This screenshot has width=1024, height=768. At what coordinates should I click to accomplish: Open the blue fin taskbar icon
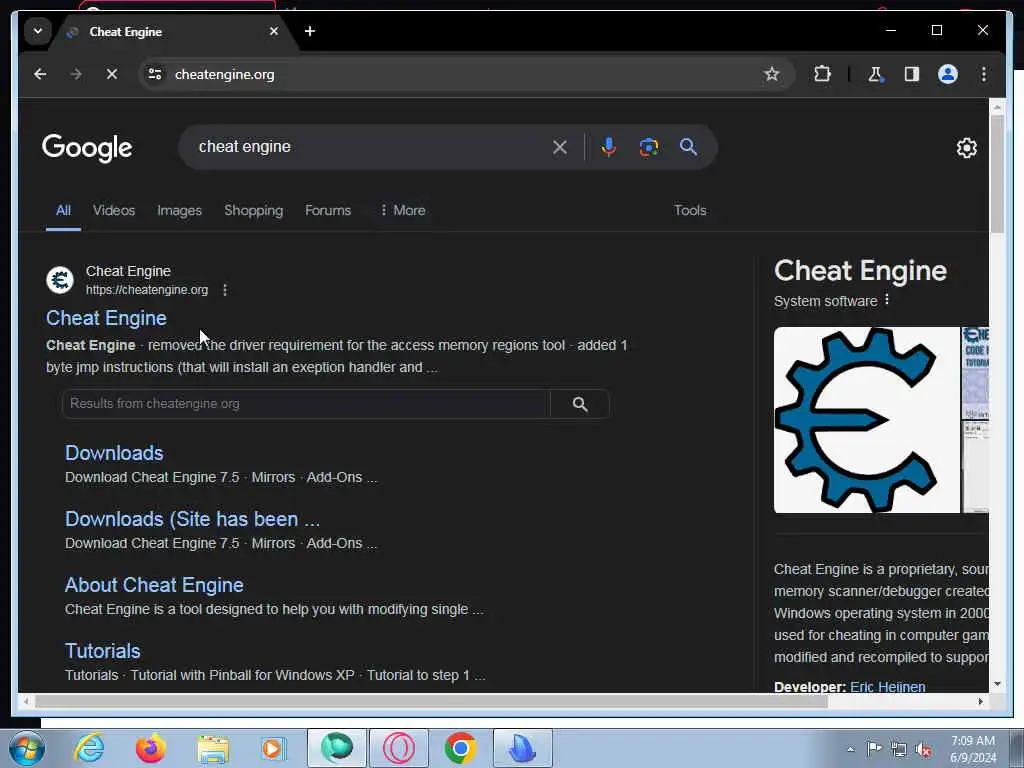[522, 748]
